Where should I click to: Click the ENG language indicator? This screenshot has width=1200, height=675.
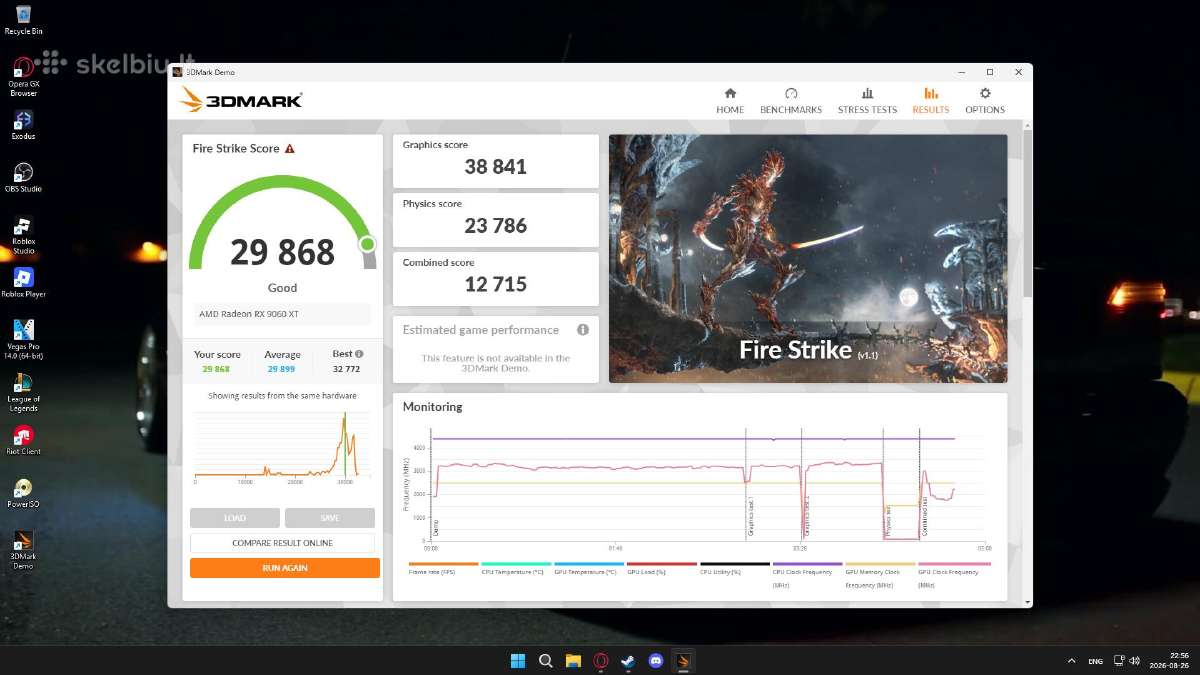point(1096,661)
